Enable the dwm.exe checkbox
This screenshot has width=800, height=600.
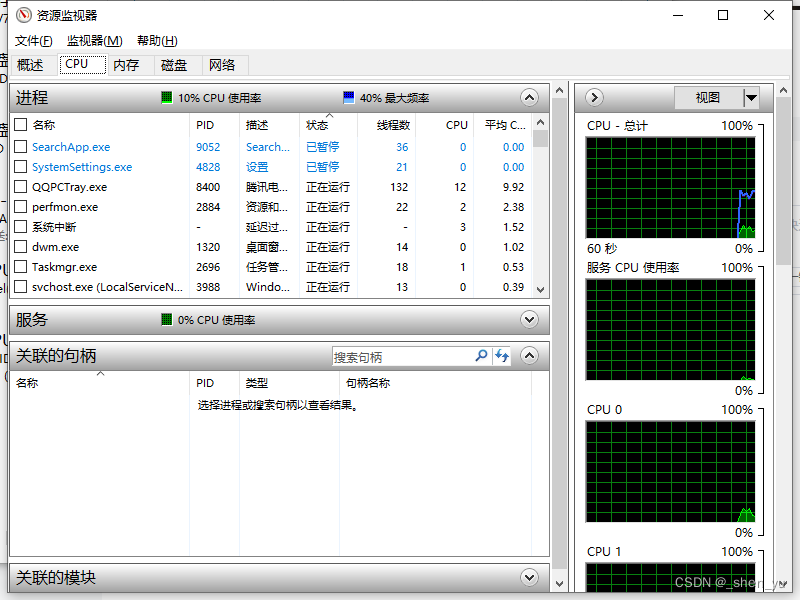point(20,247)
